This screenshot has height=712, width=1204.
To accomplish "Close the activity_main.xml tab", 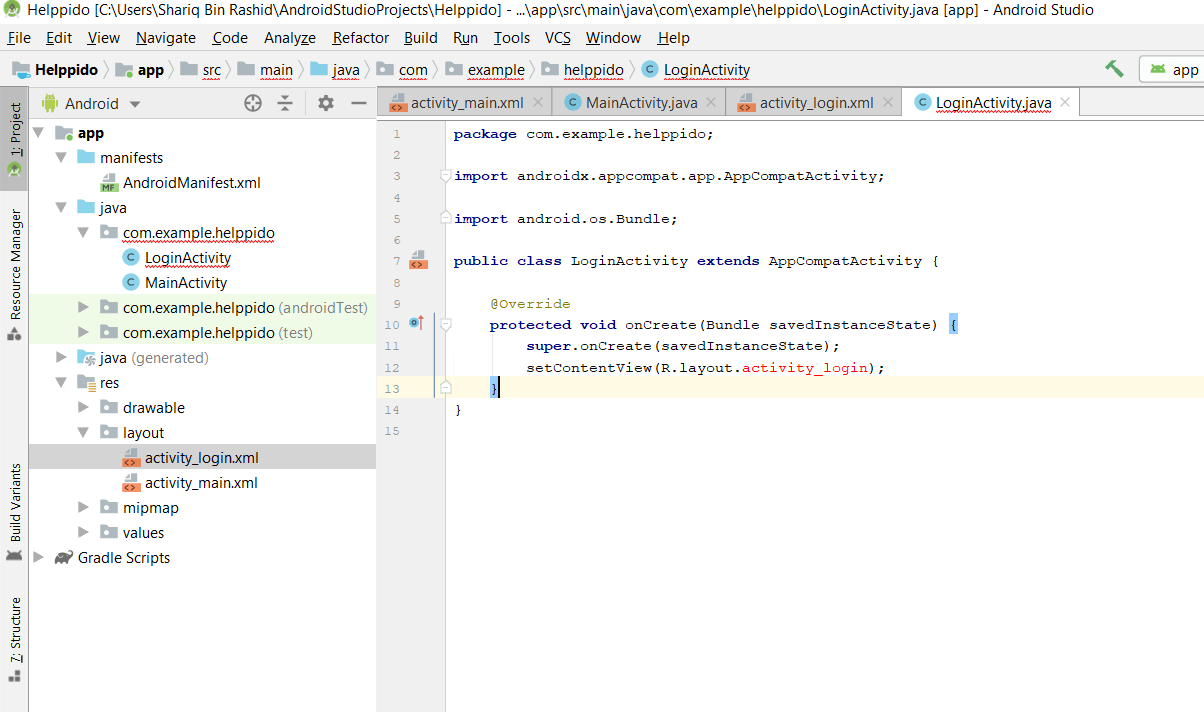I will click(538, 102).
